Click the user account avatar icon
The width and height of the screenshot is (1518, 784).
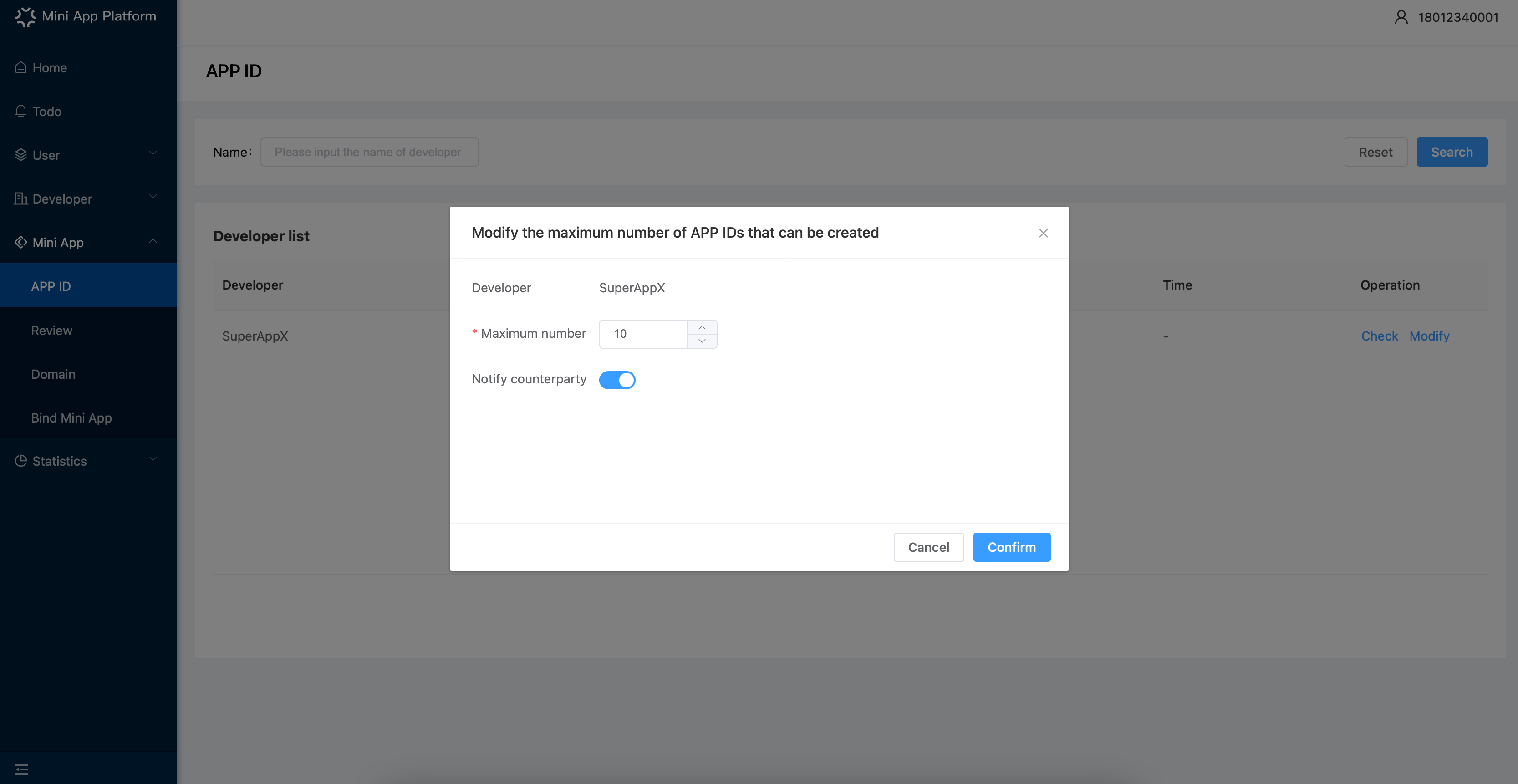click(1401, 17)
